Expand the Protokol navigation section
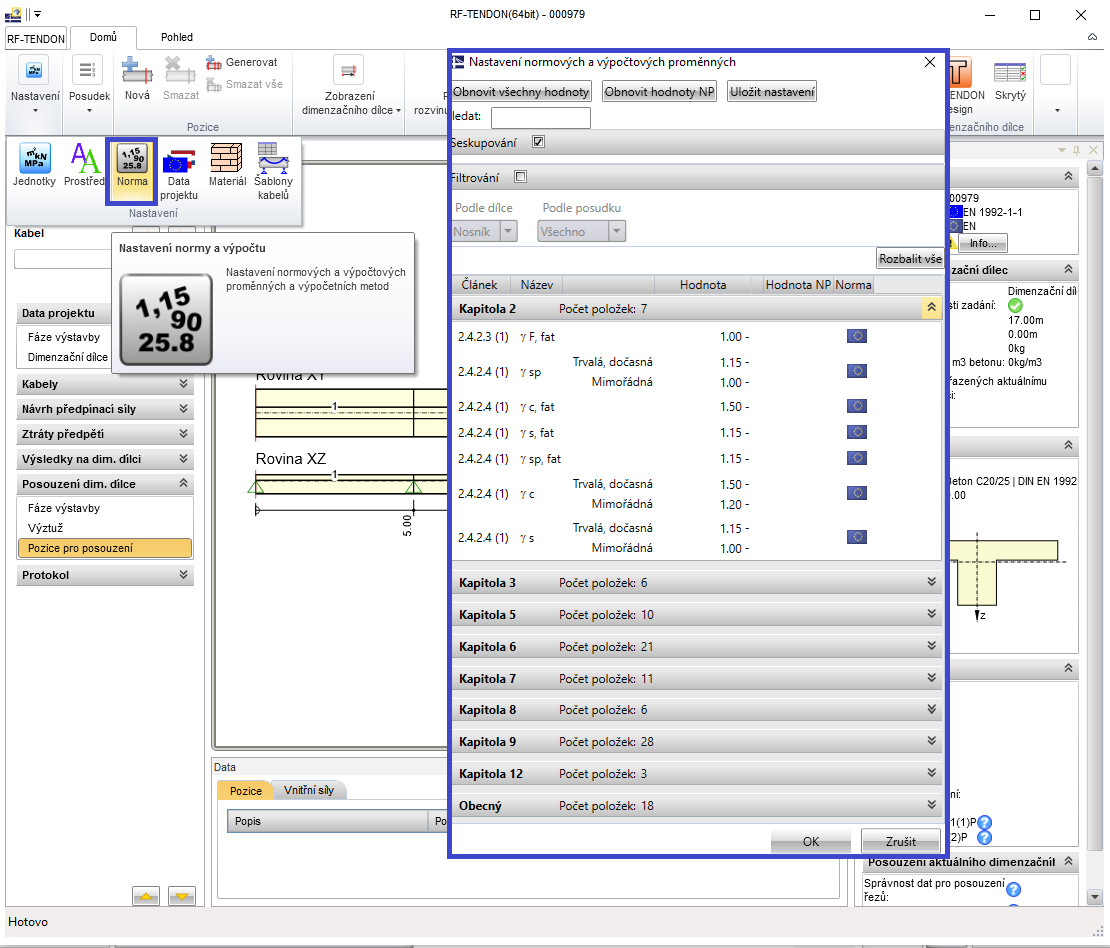This screenshot has width=1110, height=948. point(183,574)
